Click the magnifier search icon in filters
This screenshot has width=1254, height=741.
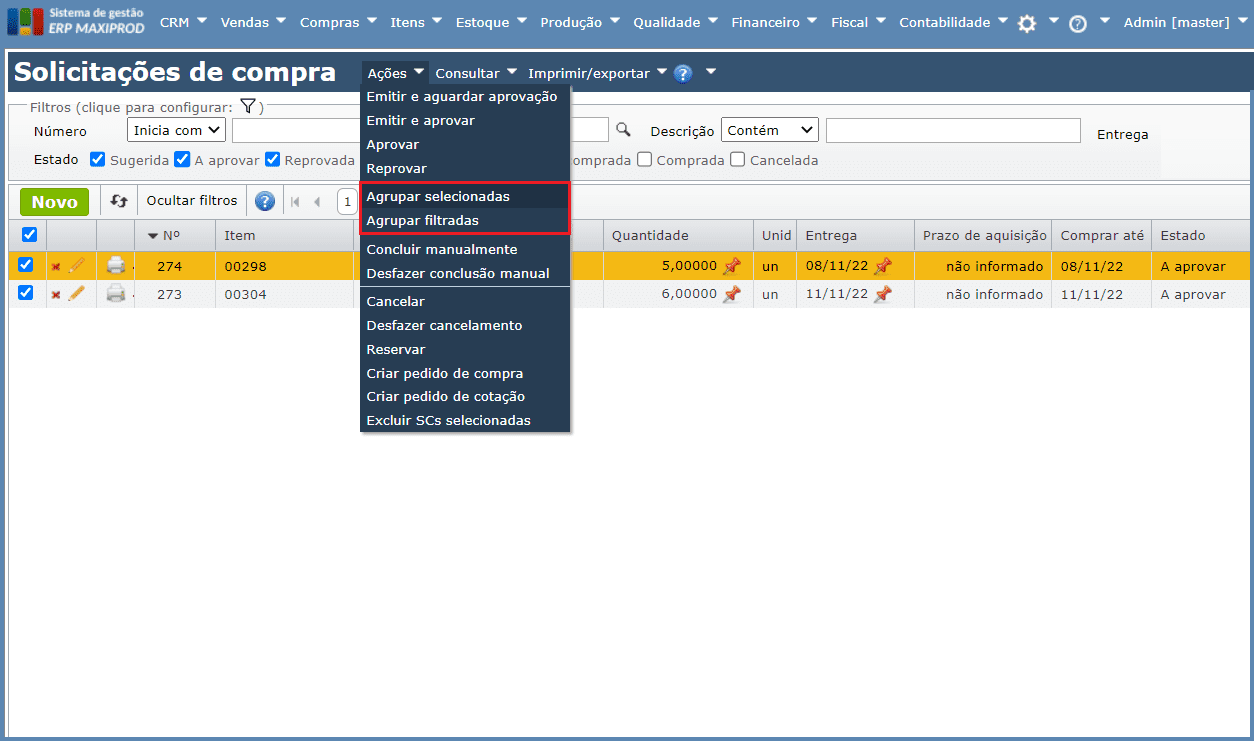click(624, 130)
